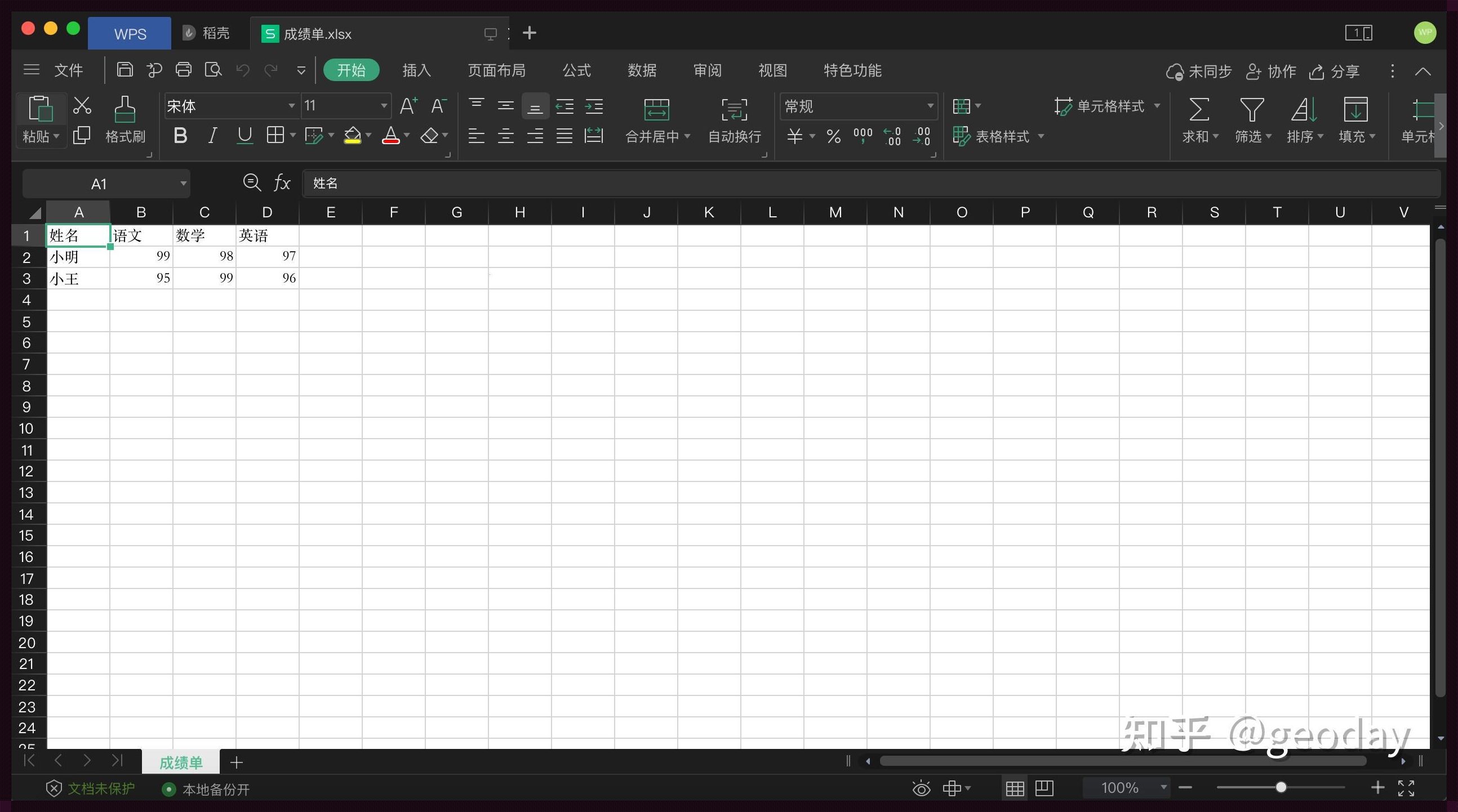This screenshot has height=812, width=1458.
Task: Click the formula bar input field
Action: pyautogui.click(x=872, y=183)
